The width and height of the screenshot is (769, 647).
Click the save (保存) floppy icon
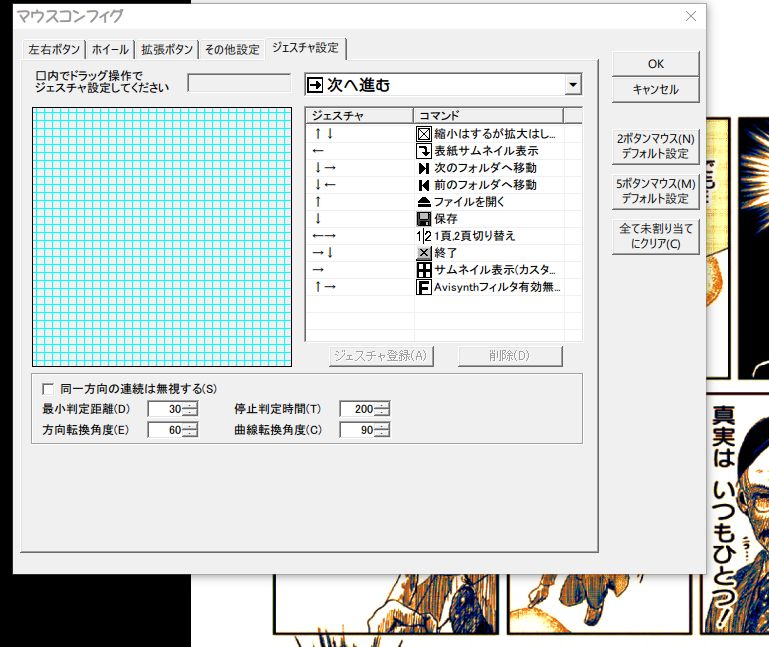click(424, 219)
